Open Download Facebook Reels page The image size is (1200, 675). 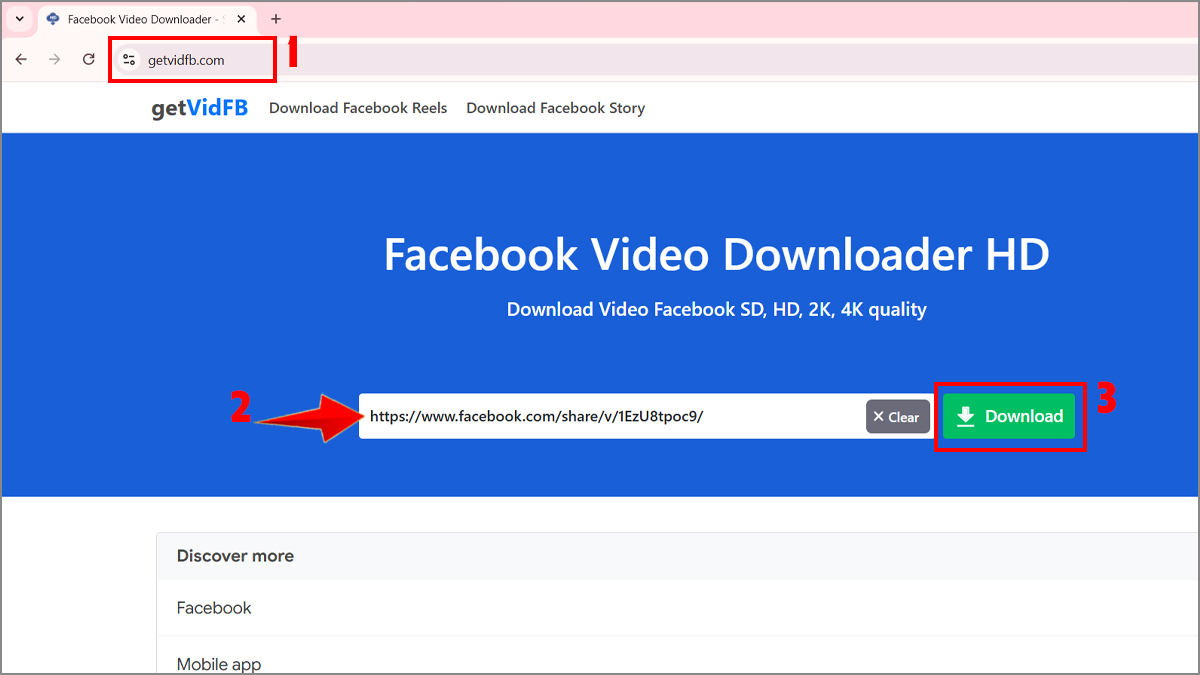point(358,108)
